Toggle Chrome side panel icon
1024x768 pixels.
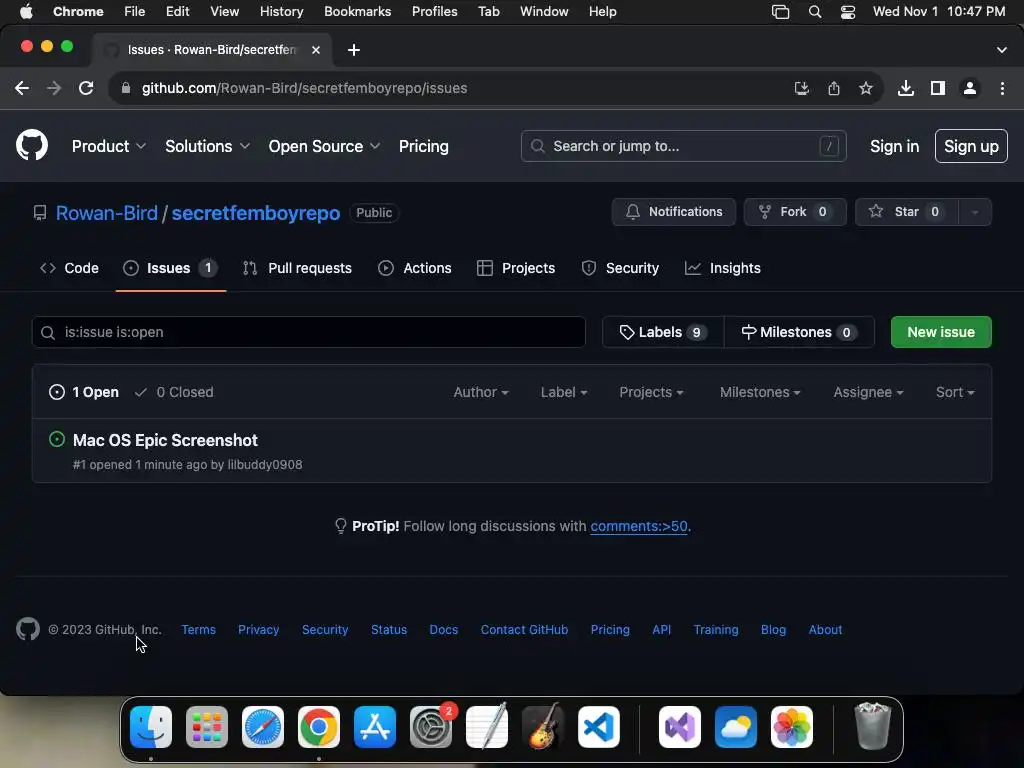tap(938, 88)
